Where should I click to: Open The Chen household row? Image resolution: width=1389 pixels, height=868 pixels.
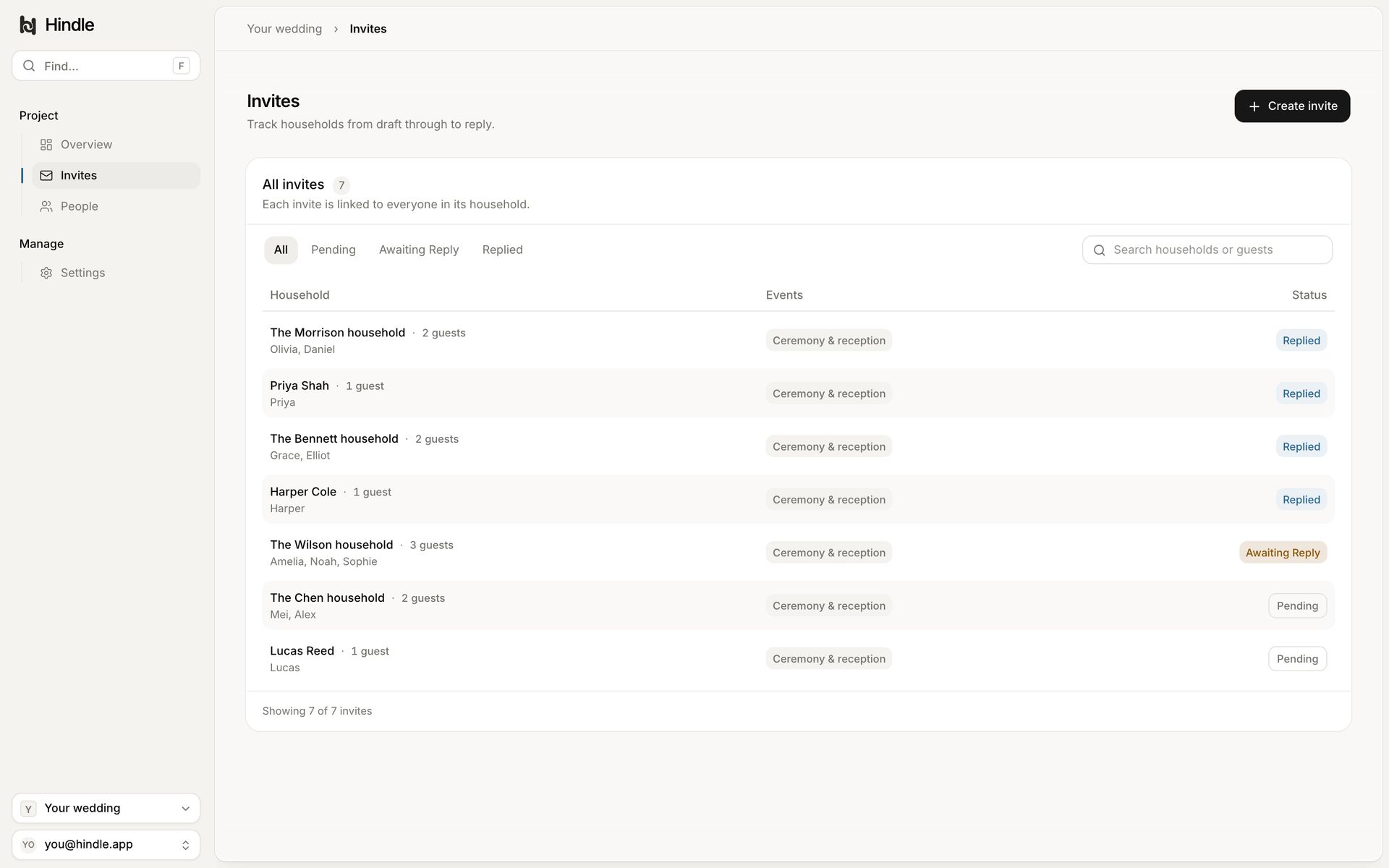pyautogui.click(x=799, y=605)
